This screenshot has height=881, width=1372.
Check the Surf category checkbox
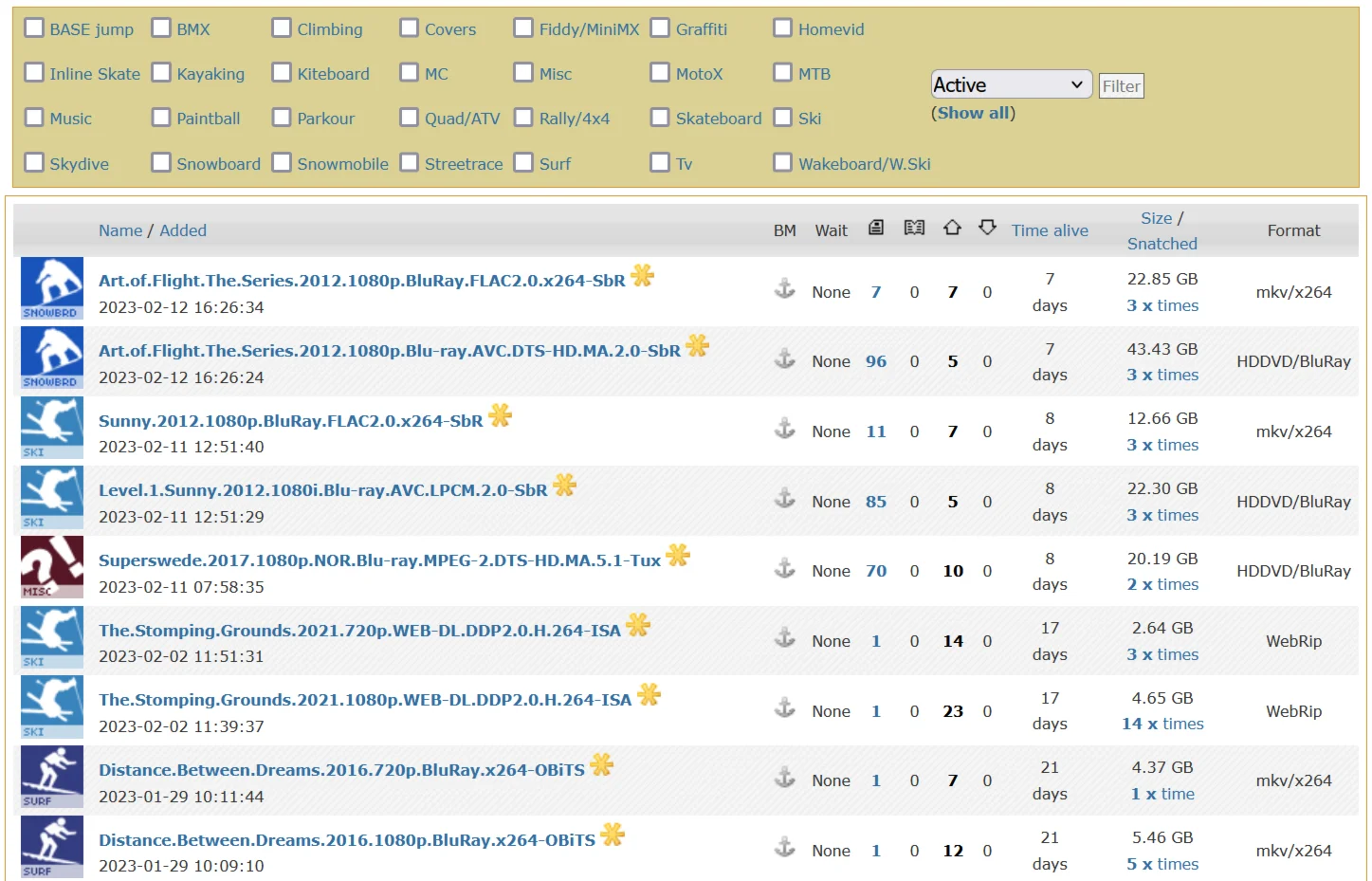(x=523, y=162)
